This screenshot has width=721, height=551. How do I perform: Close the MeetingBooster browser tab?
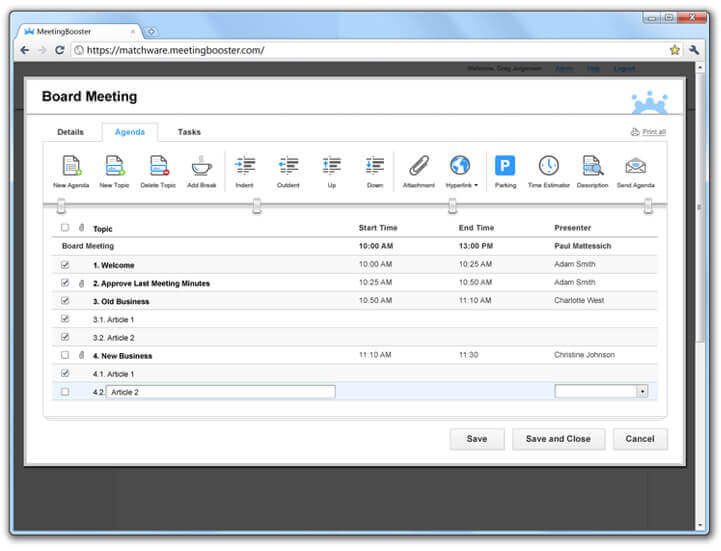pos(133,32)
